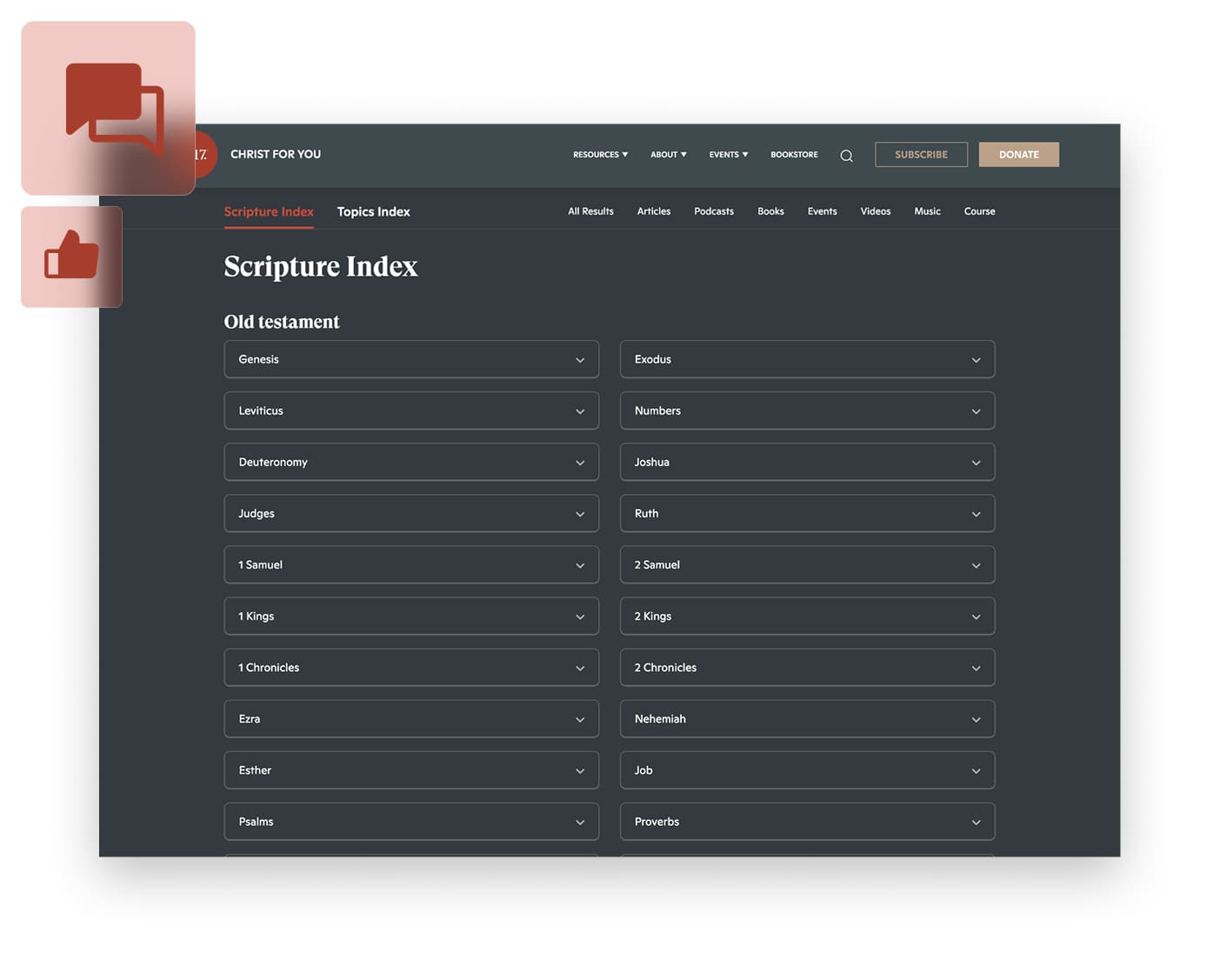Filter results by Videos
The image size is (1220, 980).
pyautogui.click(x=876, y=211)
